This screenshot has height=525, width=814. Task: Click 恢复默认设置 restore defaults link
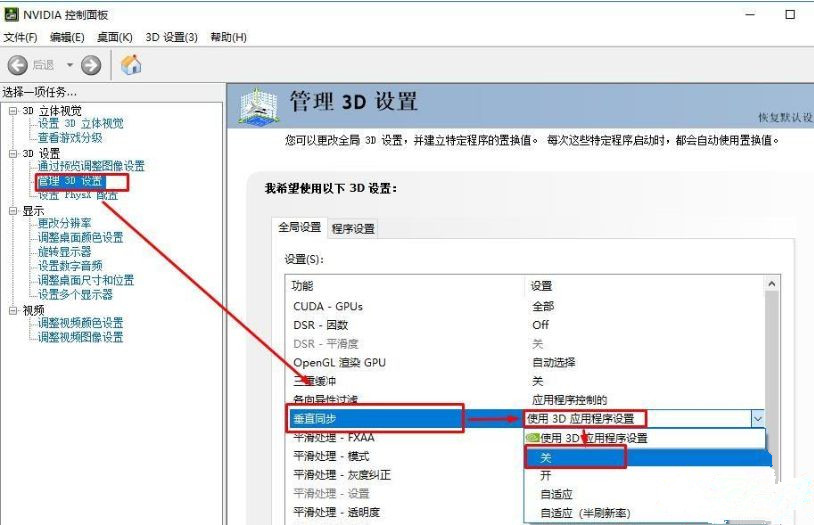tap(786, 117)
